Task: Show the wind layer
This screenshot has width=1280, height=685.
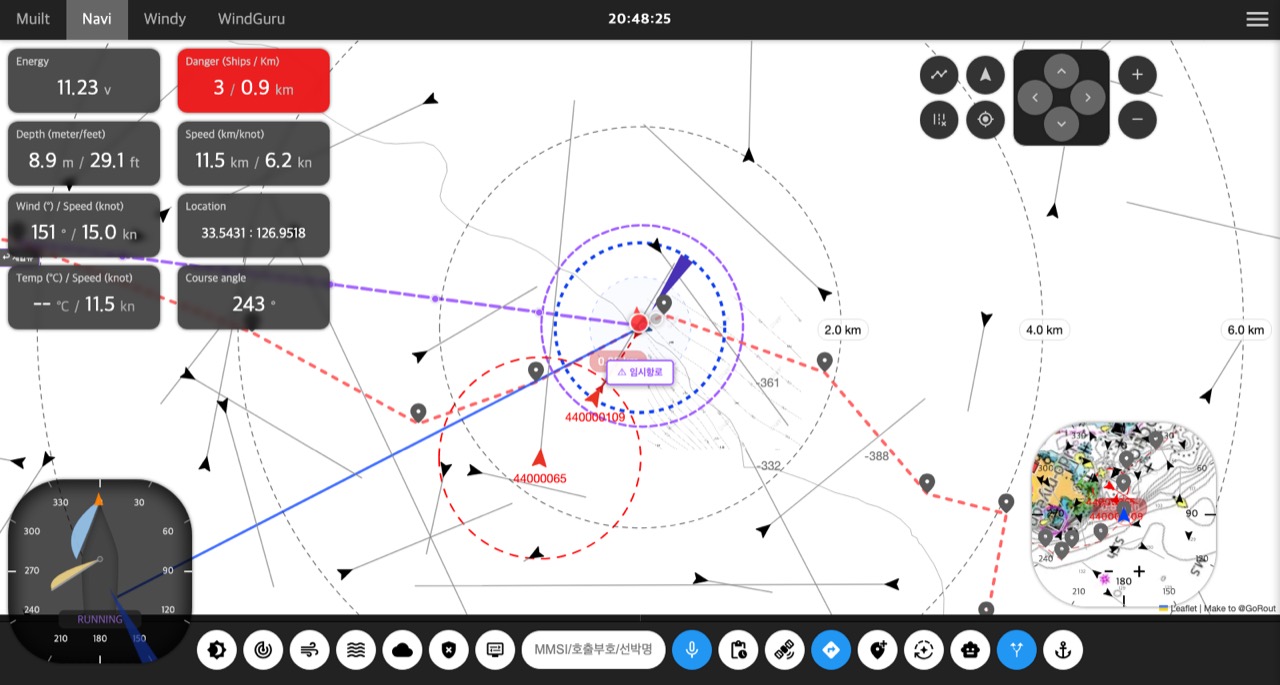Action: click(310, 650)
